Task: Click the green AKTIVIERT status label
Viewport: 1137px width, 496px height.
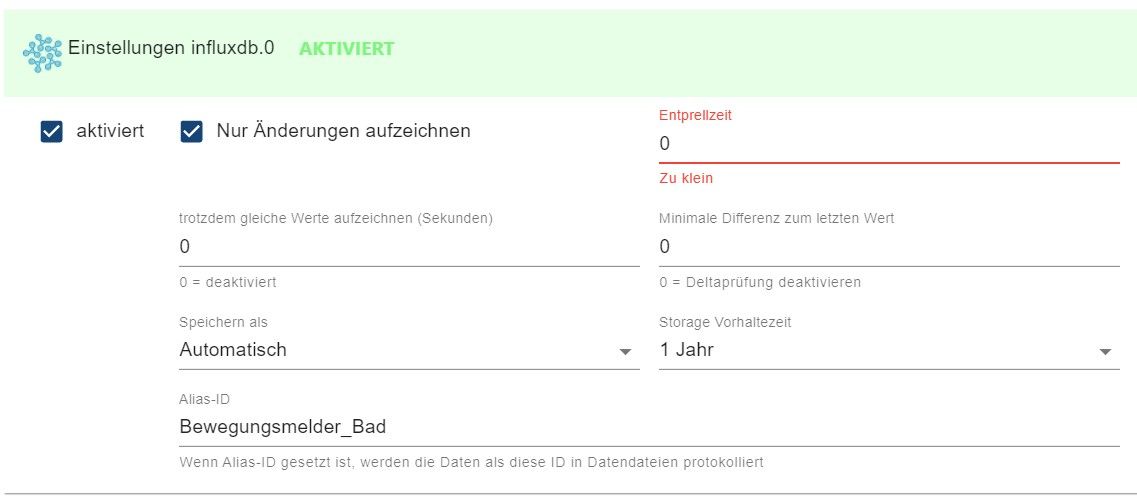Action: tap(346, 48)
